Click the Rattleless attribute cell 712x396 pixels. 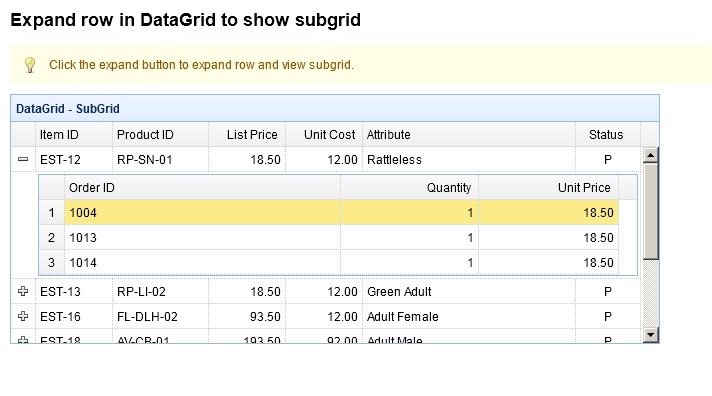[469, 159]
